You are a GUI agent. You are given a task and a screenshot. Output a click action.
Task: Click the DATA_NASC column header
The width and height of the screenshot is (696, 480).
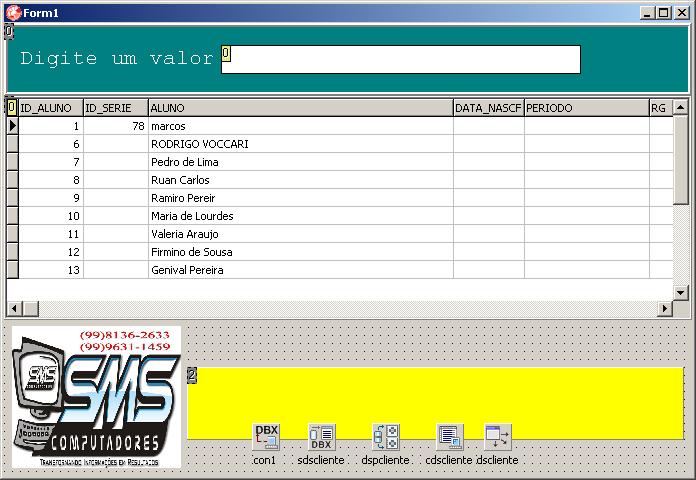click(488, 108)
